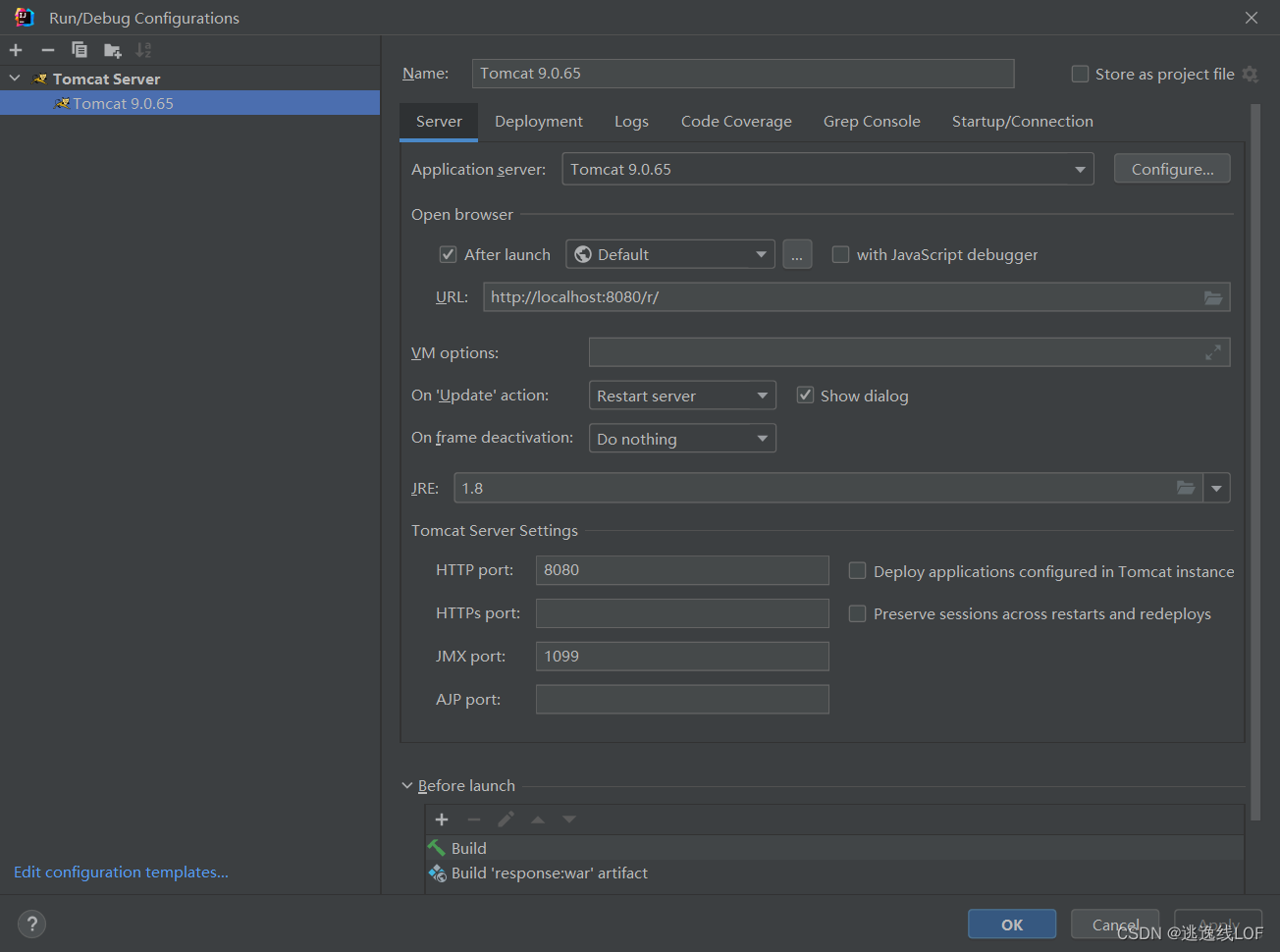Open Default browser dropdown

[x=670, y=254]
